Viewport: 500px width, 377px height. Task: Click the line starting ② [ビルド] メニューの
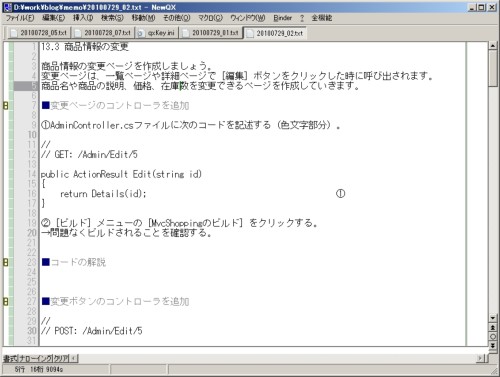click(180, 223)
